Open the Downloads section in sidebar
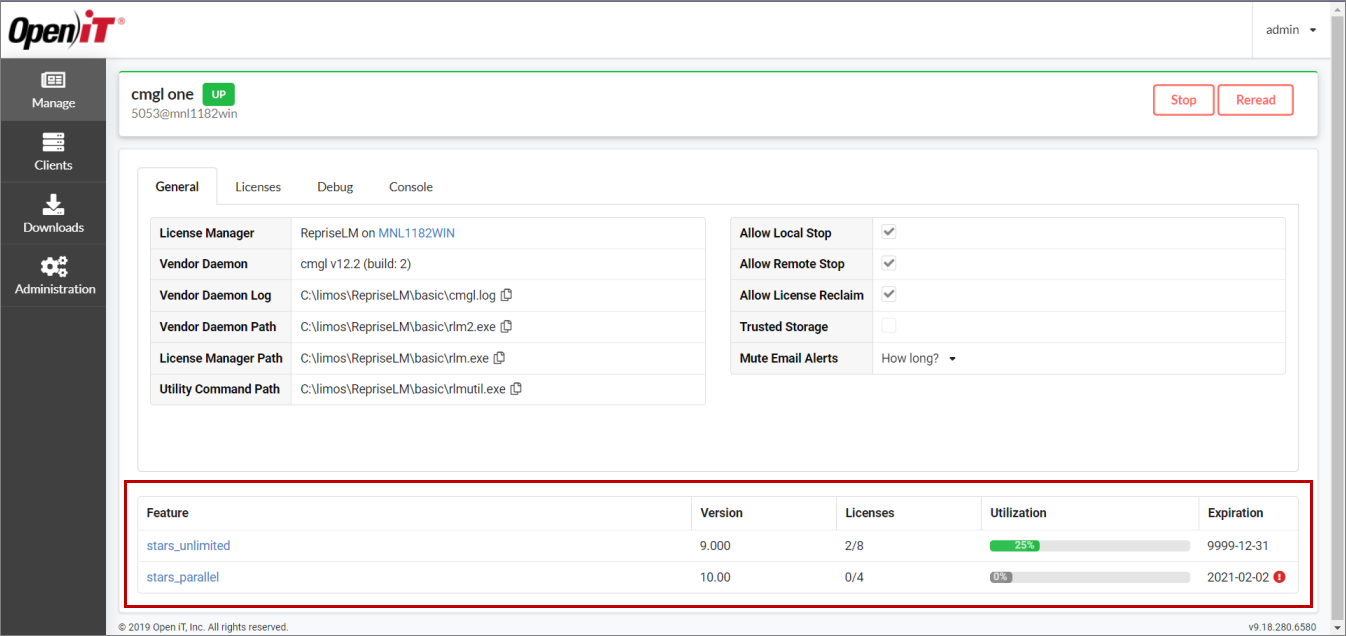The image size is (1346, 636). coord(53,214)
